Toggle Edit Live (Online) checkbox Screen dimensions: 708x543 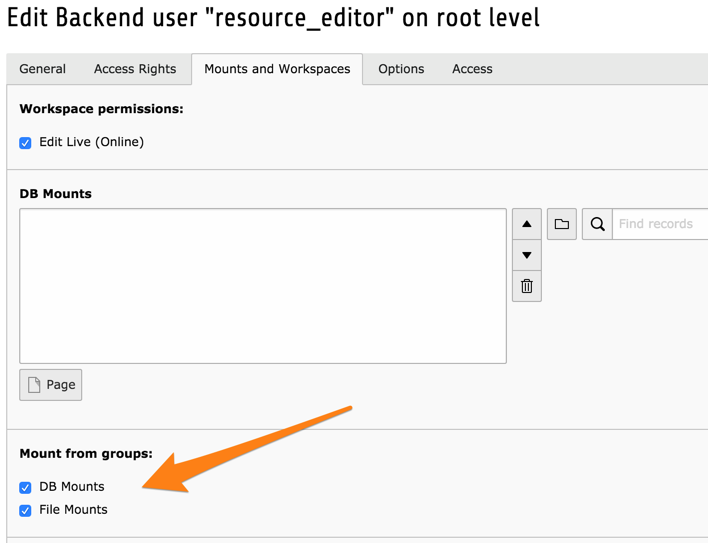pyautogui.click(x=25, y=143)
